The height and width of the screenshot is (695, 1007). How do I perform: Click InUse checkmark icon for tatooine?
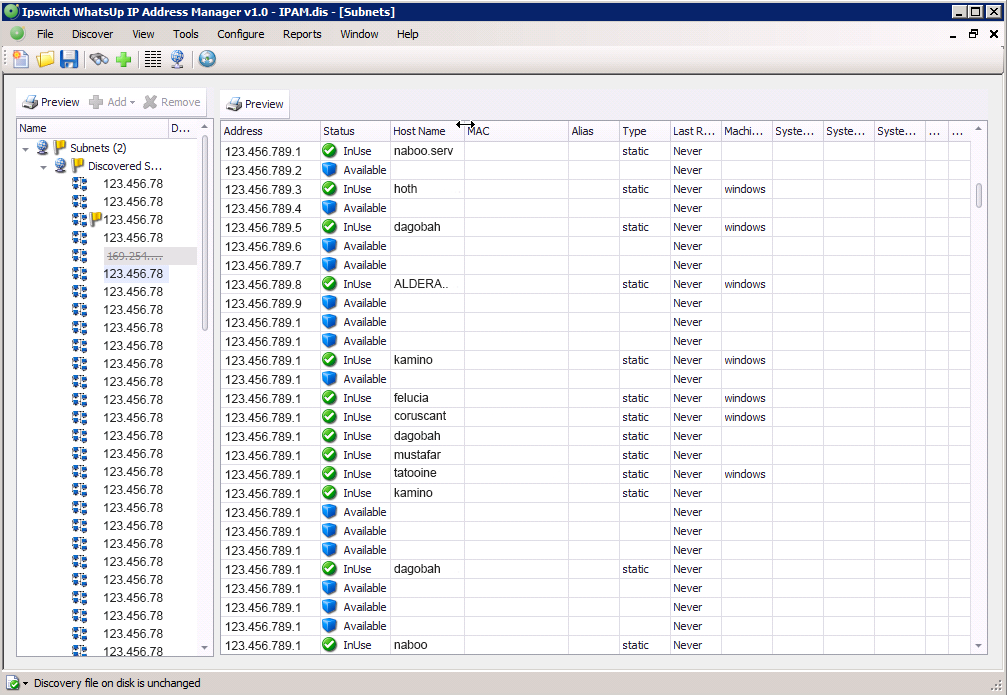pos(329,473)
